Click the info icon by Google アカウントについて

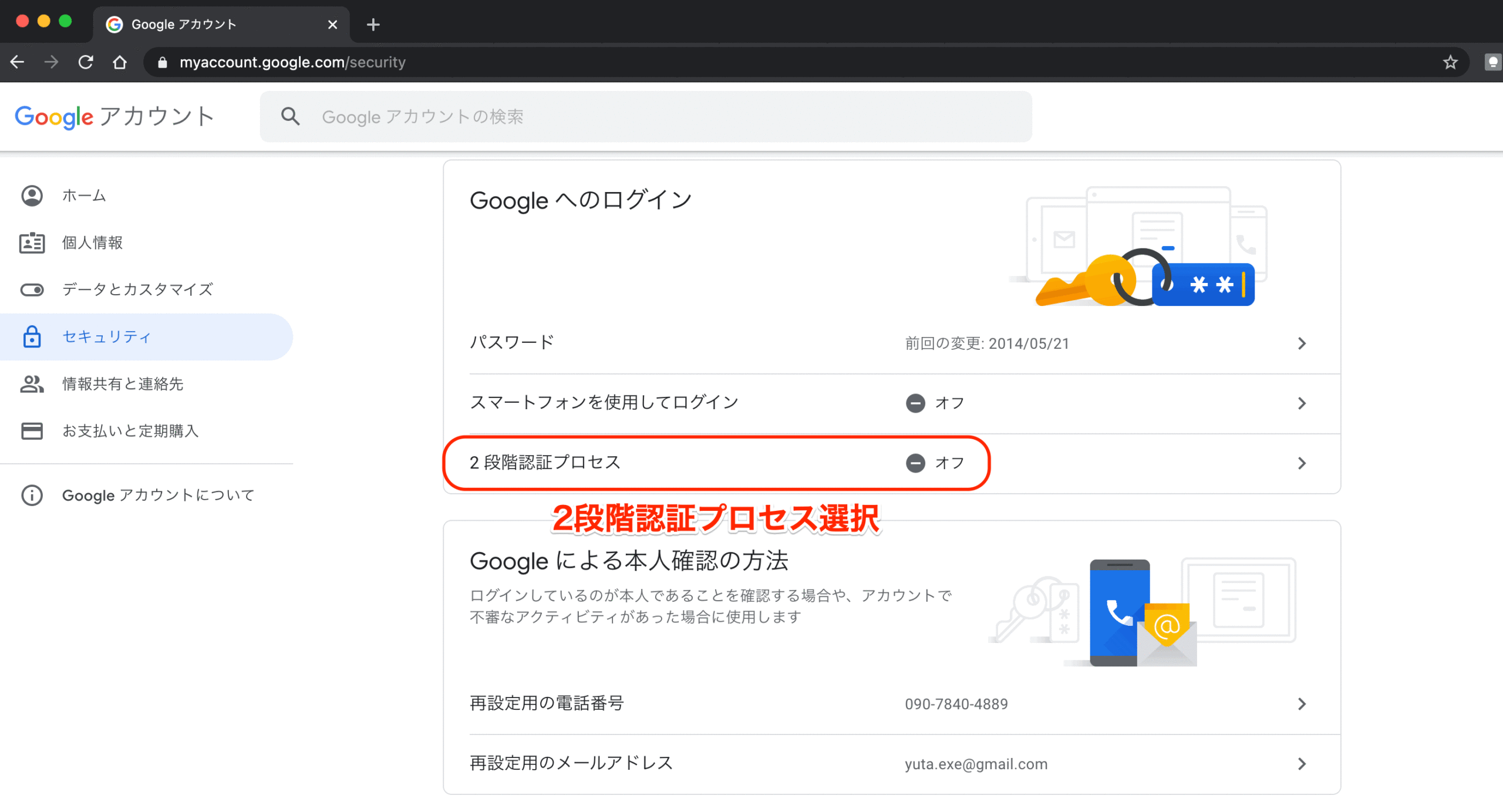tap(32, 495)
